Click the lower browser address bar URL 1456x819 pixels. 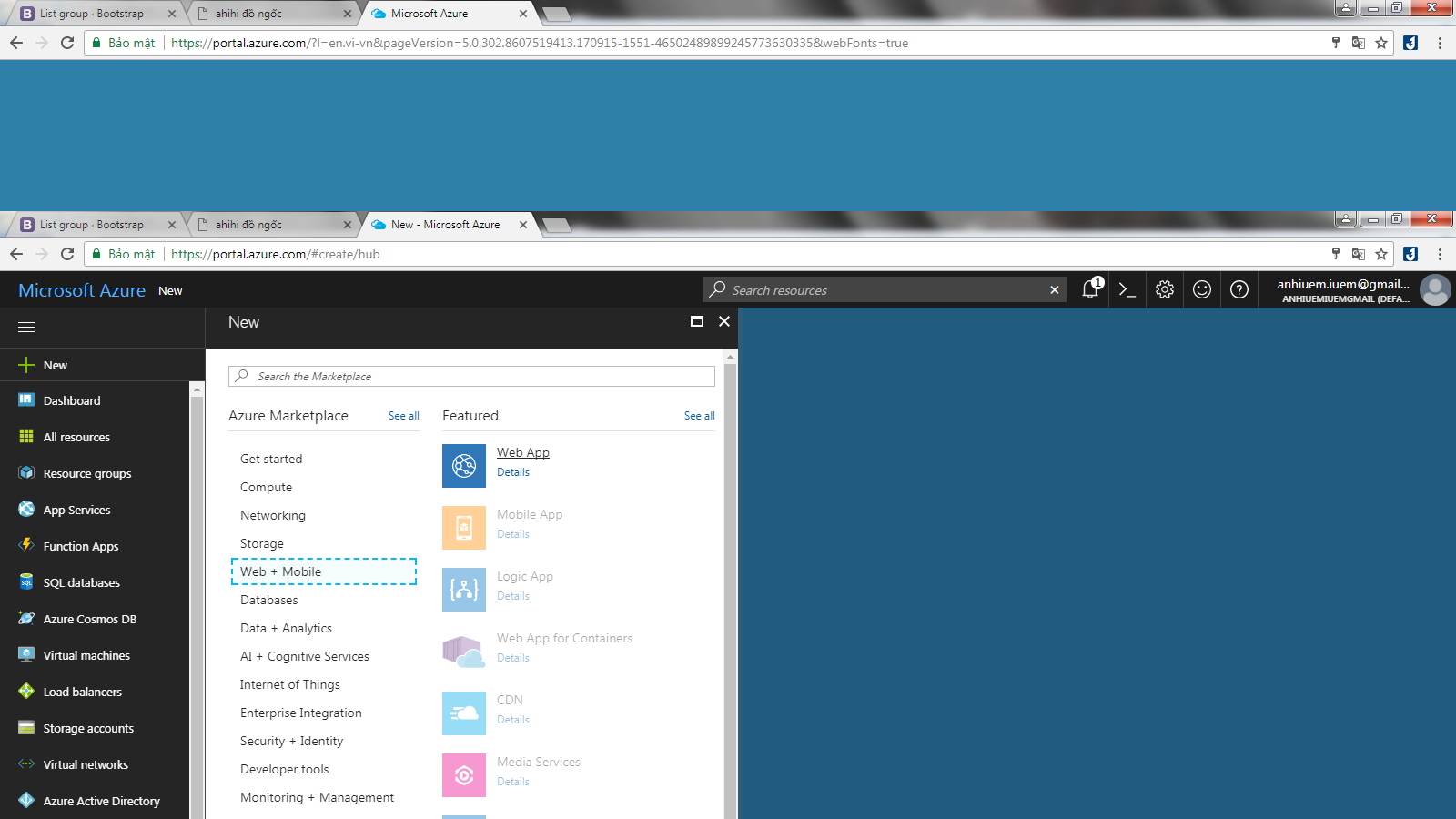click(x=275, y=254)
